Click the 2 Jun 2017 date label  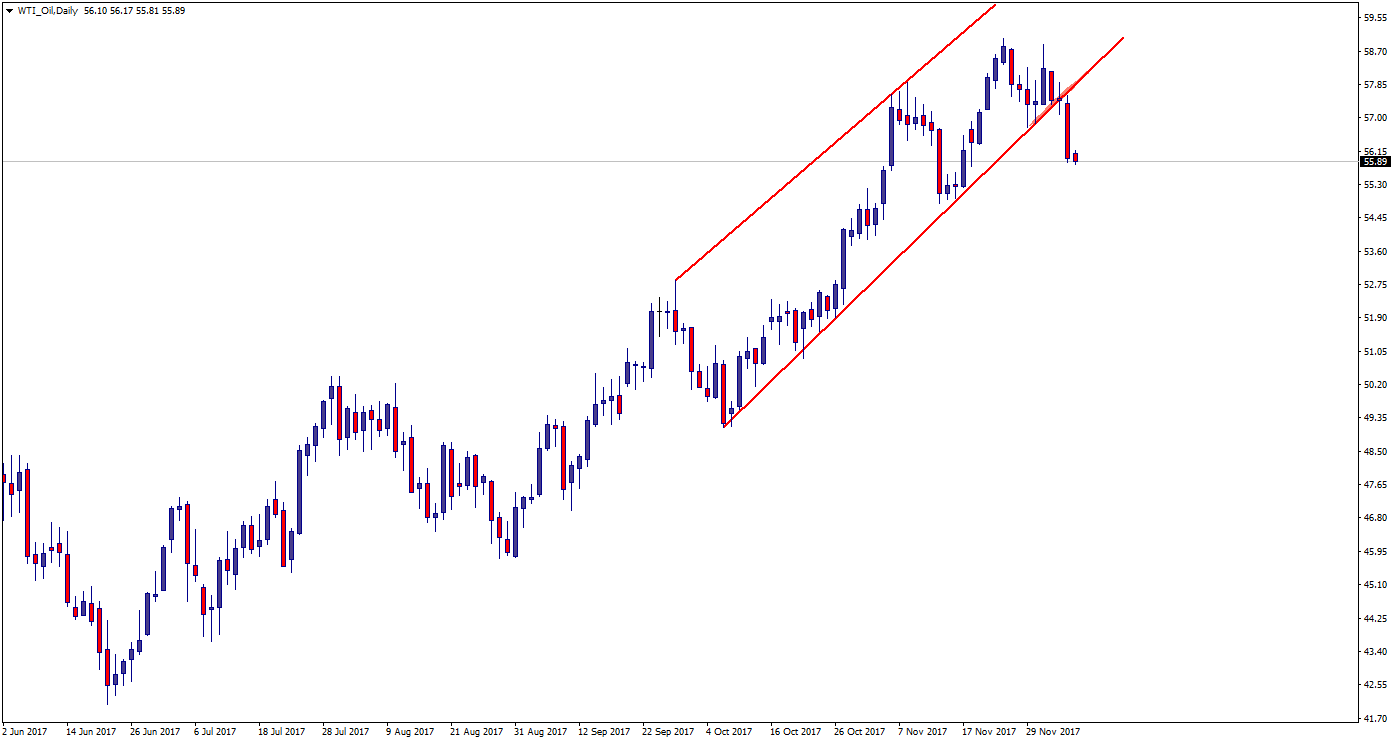pyautogui.click(x=27, y=732)
